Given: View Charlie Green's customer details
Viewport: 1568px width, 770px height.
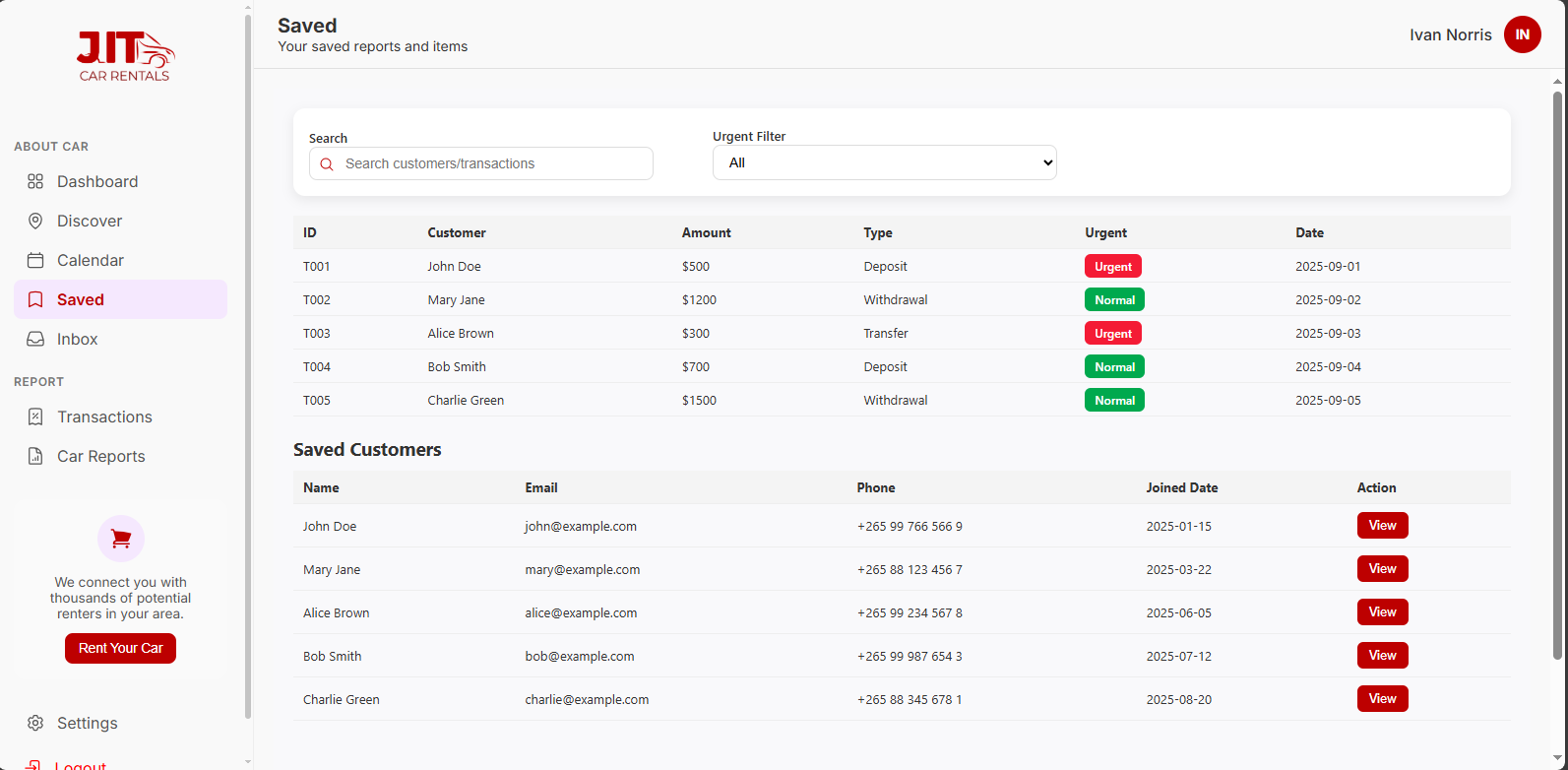Looking at the screenshot, I should (x=1382, y=699).
